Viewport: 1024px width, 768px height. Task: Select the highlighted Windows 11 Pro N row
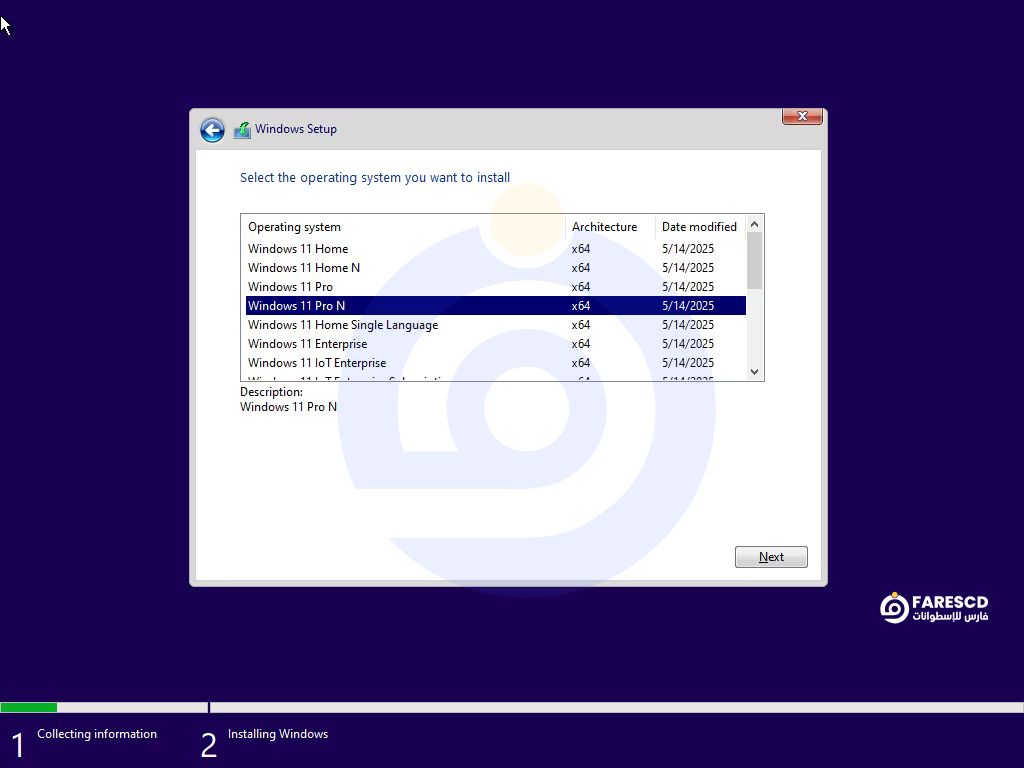click(x=496, y=306)
